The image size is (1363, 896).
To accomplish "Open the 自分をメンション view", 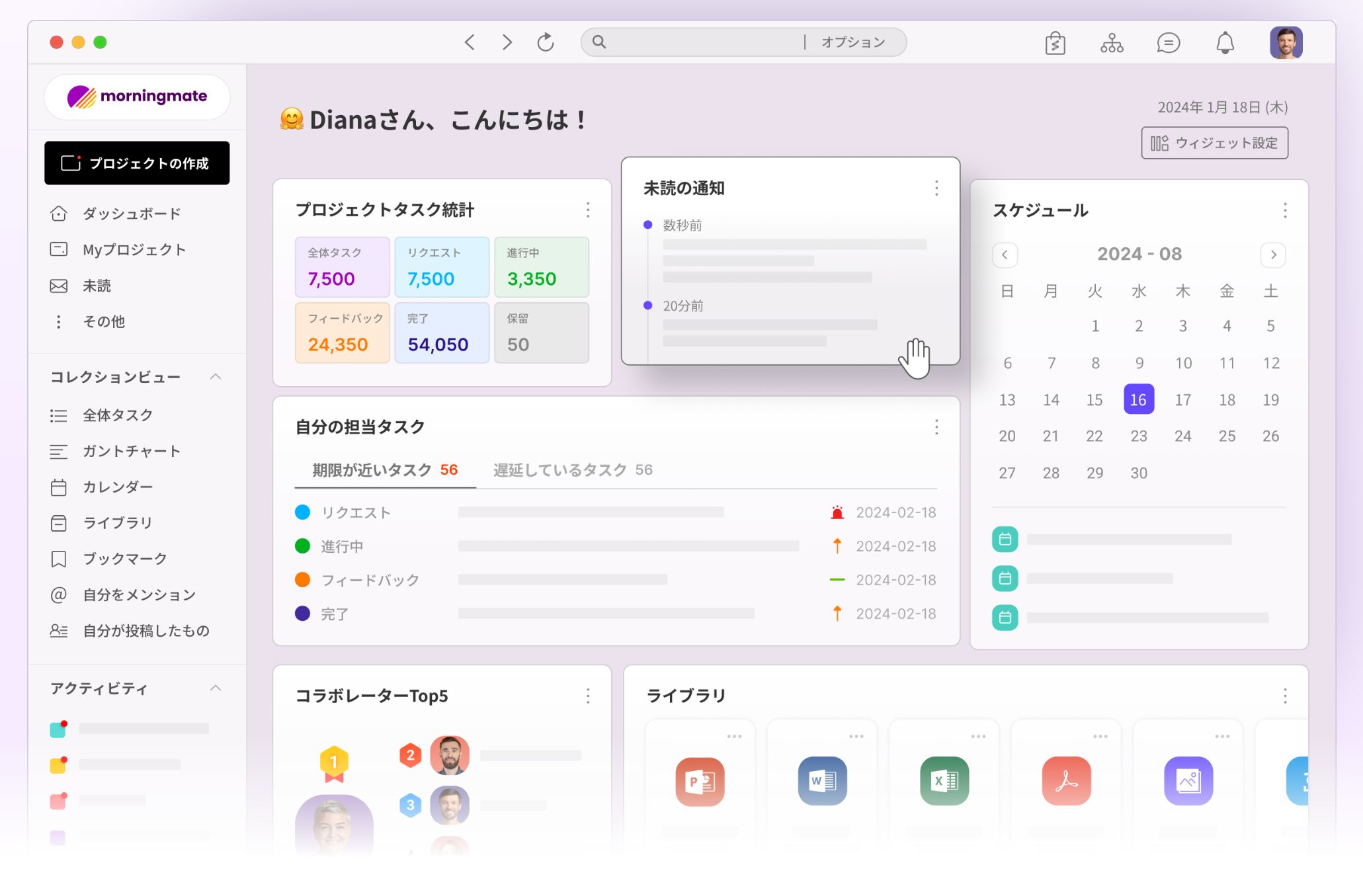I will 138,594.
